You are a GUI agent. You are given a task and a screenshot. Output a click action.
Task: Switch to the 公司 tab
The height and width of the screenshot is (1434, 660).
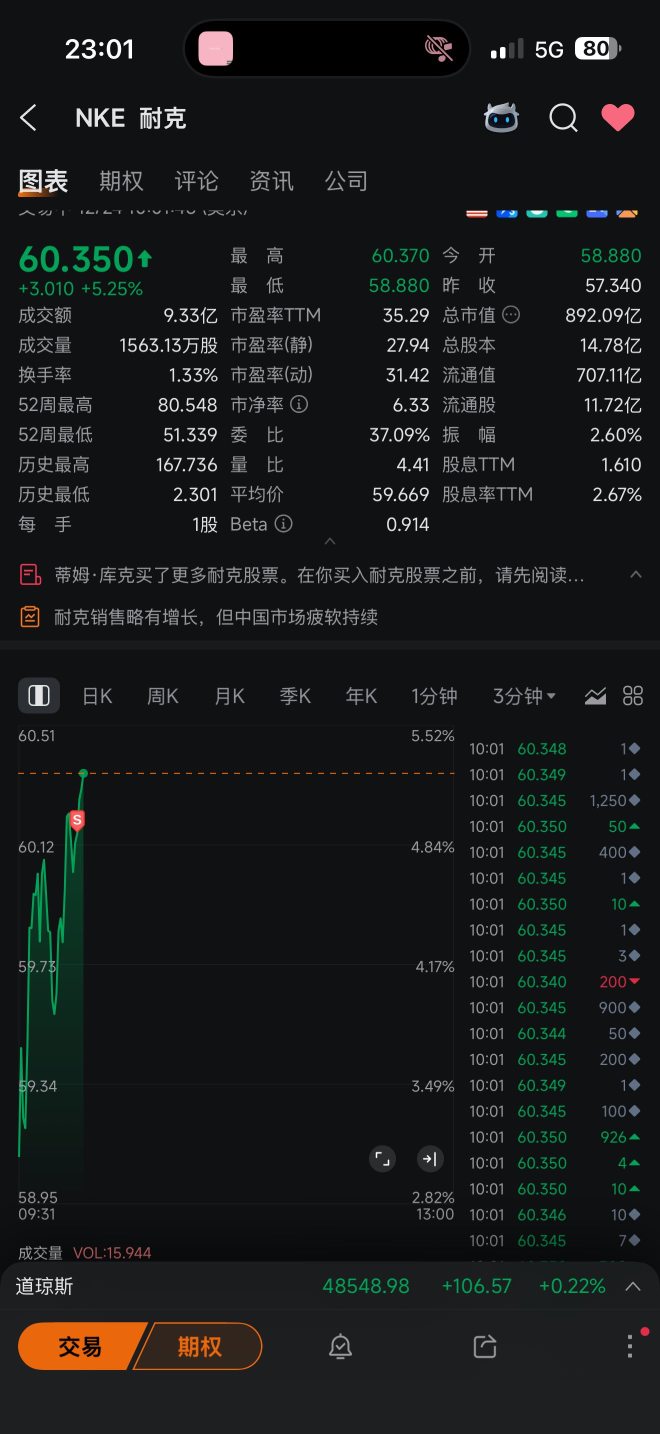pos(346,181)
